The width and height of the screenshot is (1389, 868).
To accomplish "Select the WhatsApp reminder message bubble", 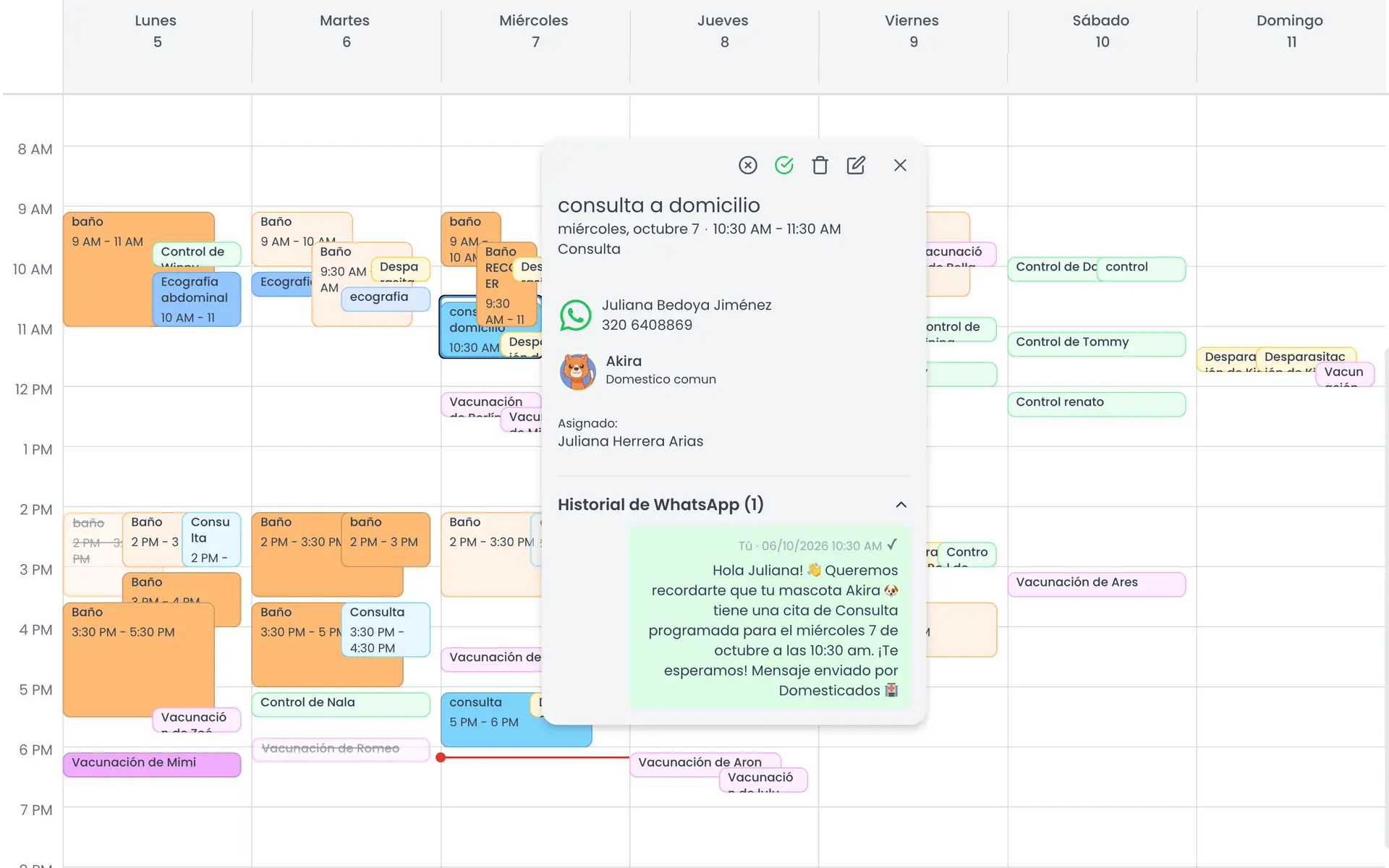I will (x=769, y=617).
